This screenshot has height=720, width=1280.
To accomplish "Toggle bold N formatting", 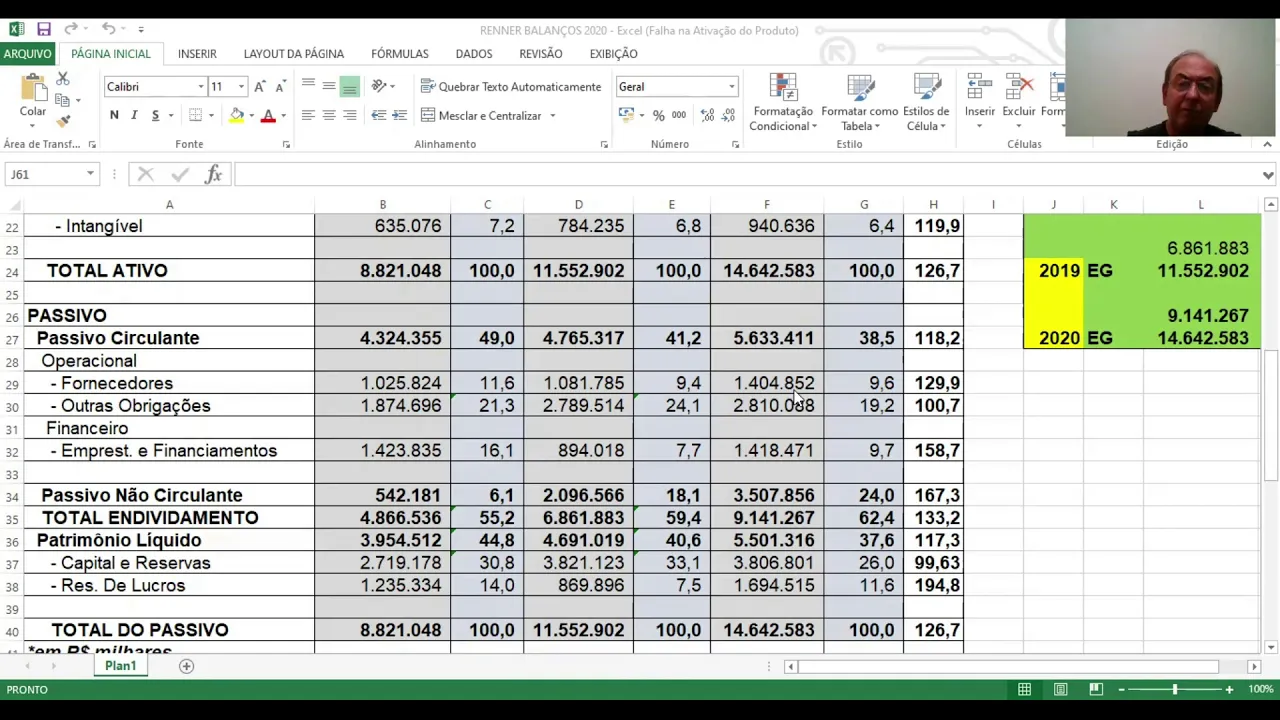I will click(x=114, y=116).
